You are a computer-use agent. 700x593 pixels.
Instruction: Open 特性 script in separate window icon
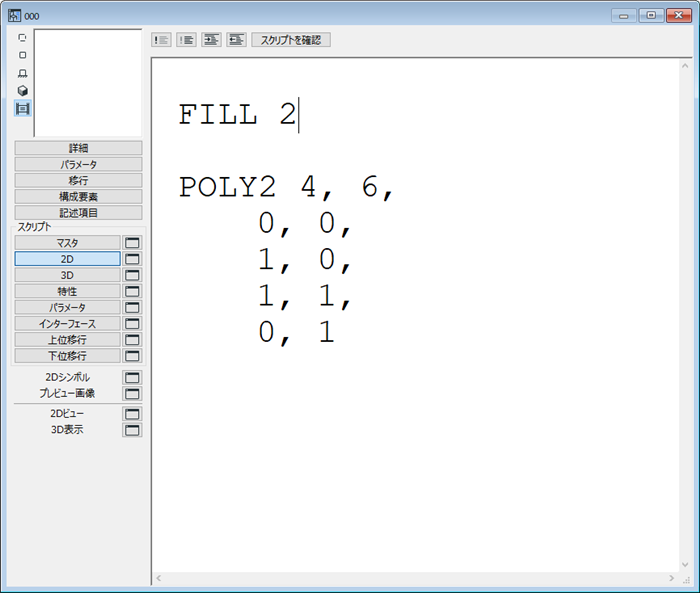tap(132, 291)
